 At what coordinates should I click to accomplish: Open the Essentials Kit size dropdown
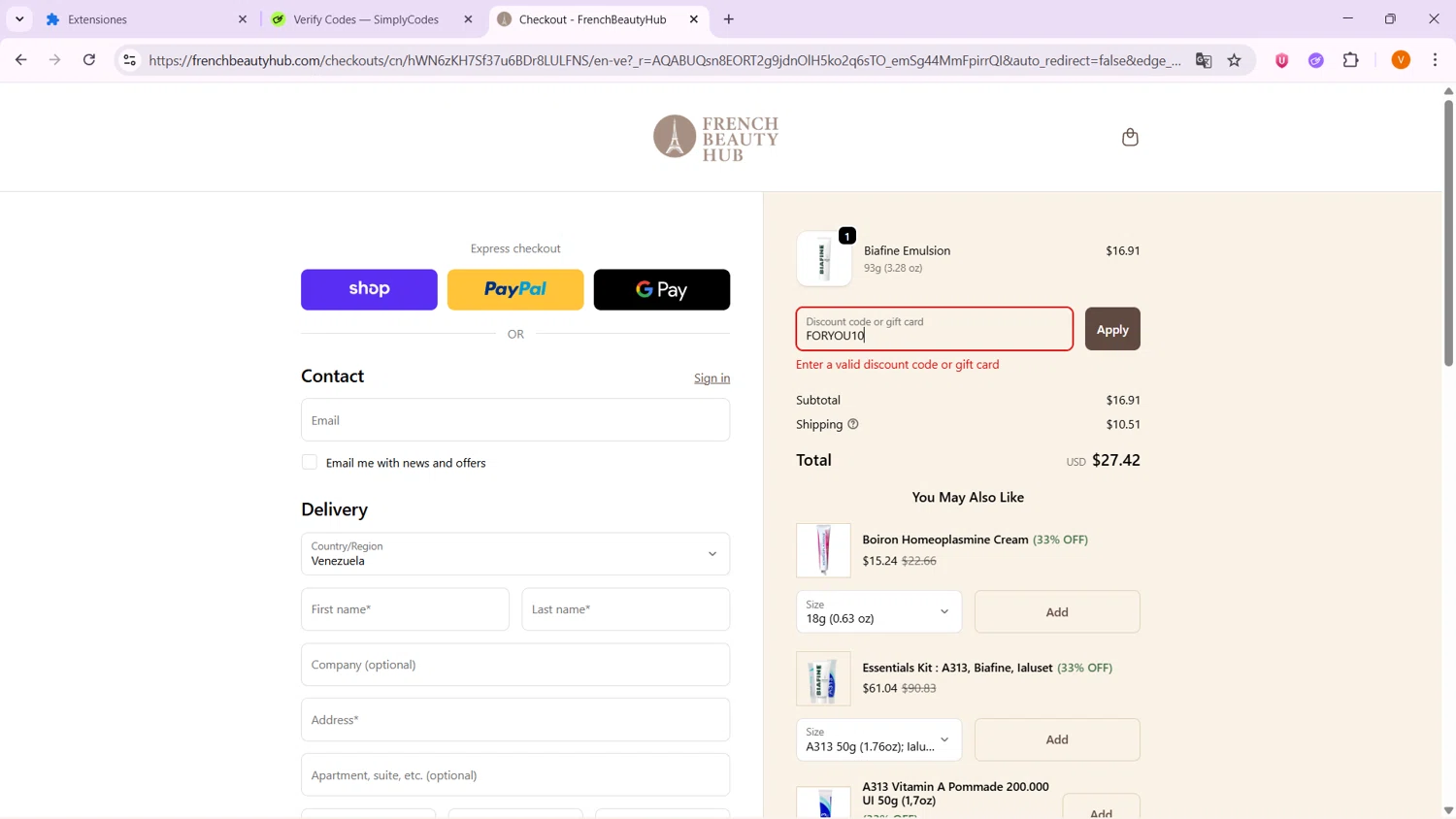[878, 739]
